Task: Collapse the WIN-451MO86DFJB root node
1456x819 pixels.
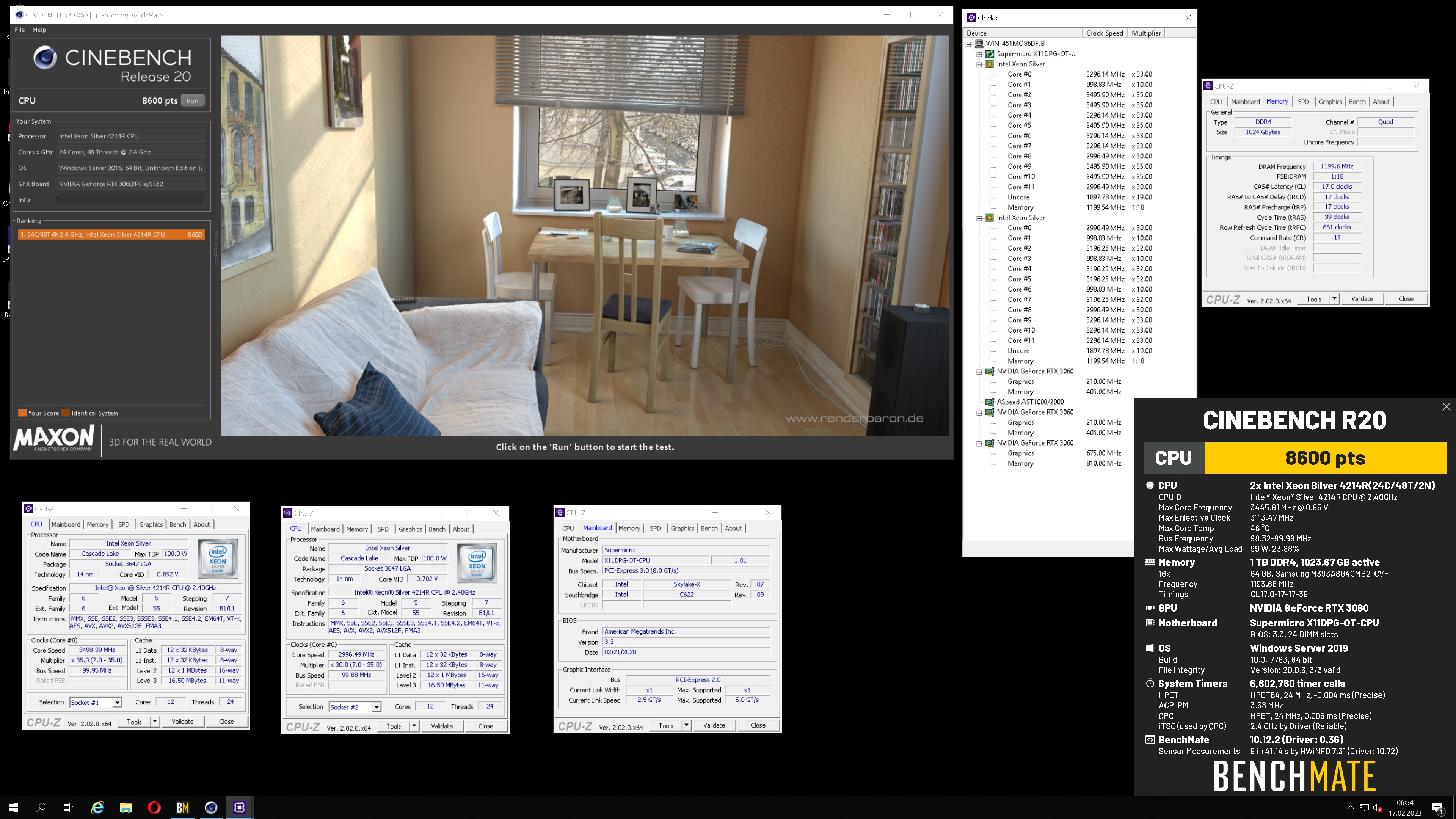Action: click(x=968, y=44)
